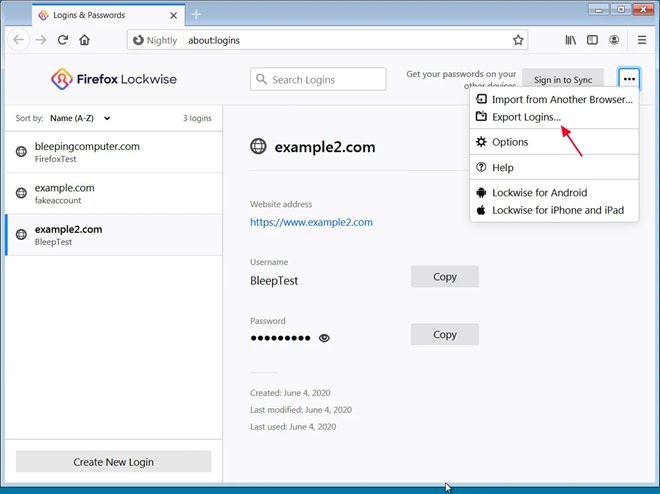Bookmark this page with star icon
The image size is (660, 494).
518,40
